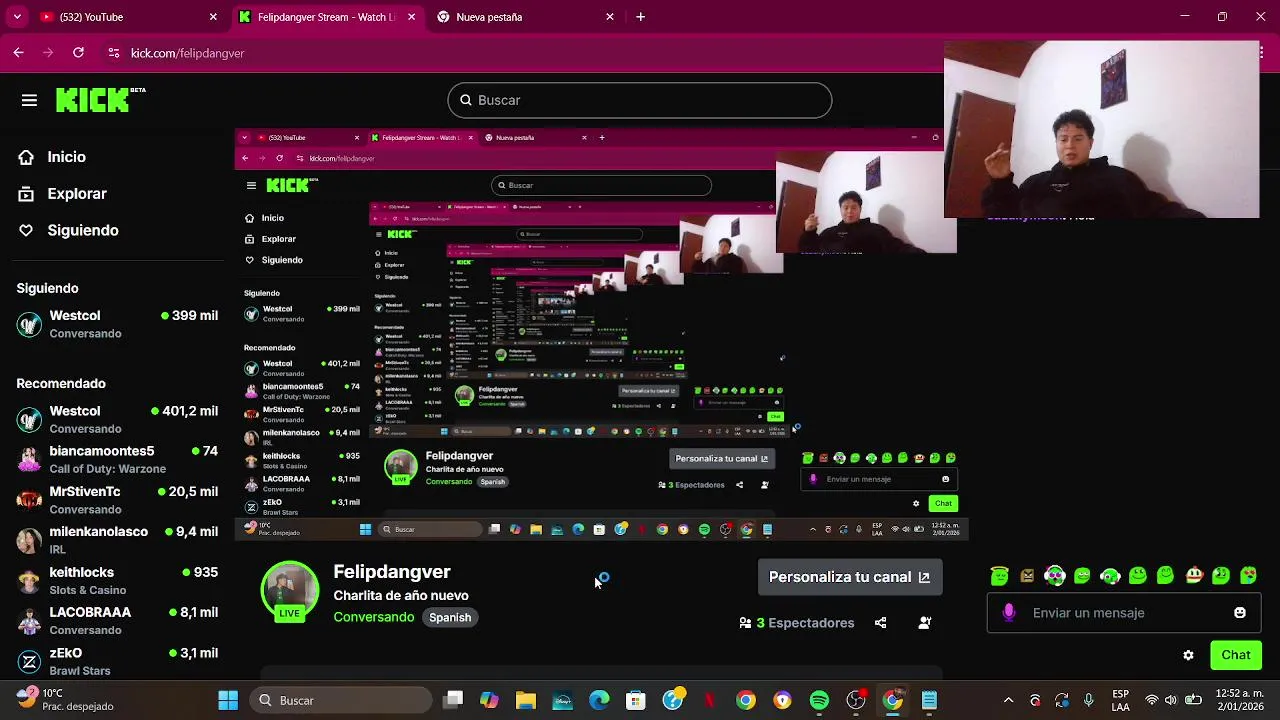
Task: Open Explorar in the sidebar
Action: (x=62, y=194)
